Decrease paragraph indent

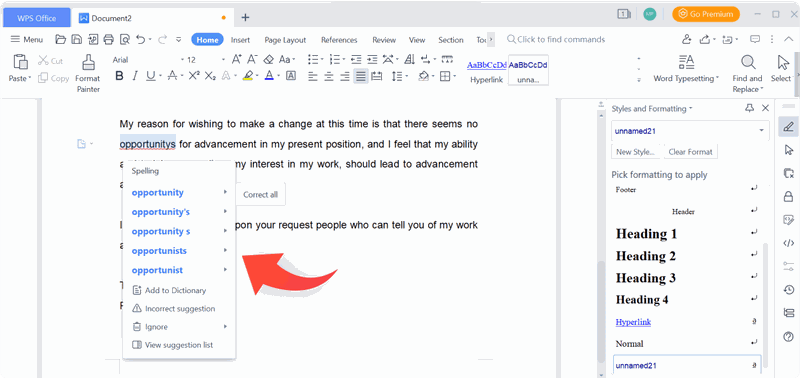(x=356, y=59)
